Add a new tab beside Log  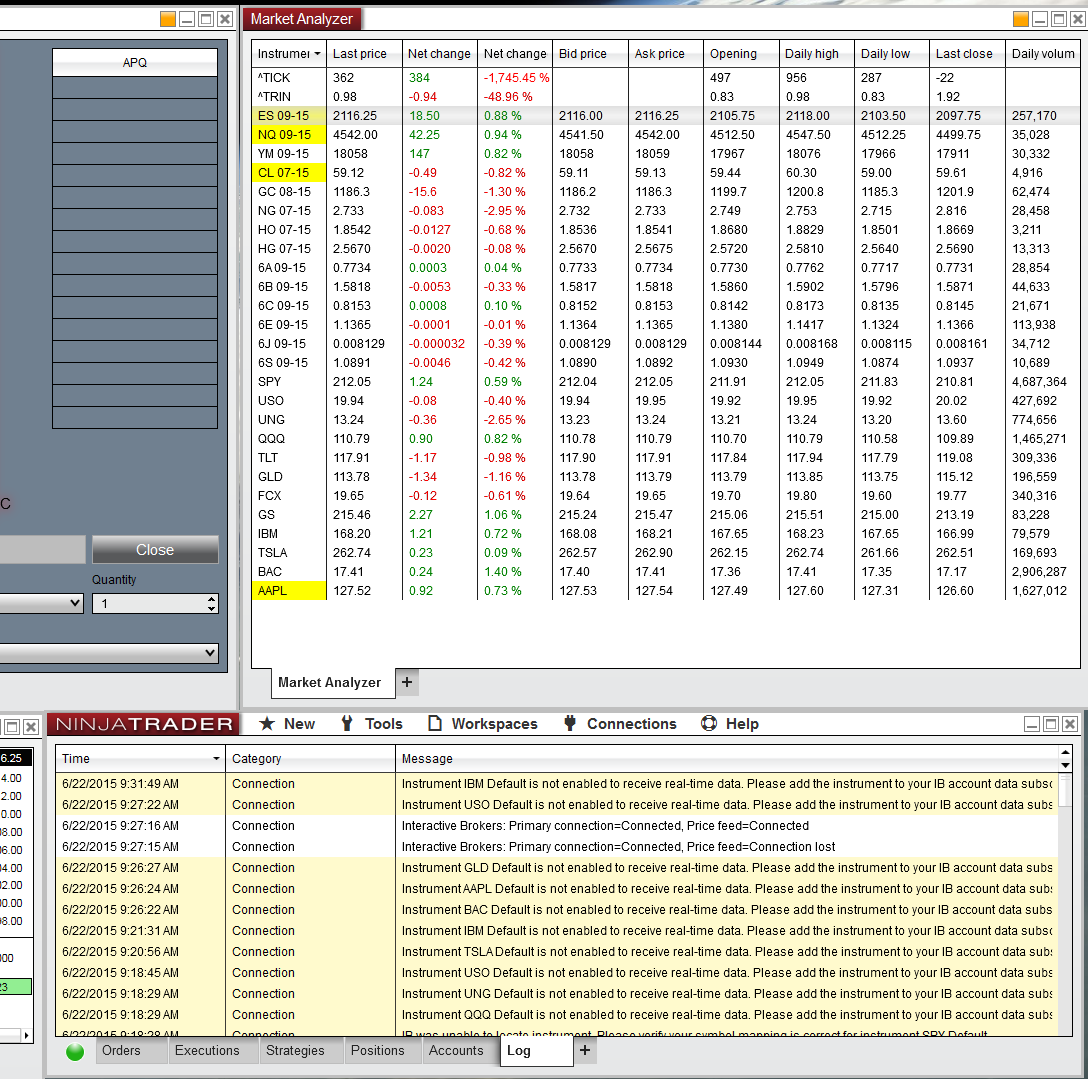585,1051
